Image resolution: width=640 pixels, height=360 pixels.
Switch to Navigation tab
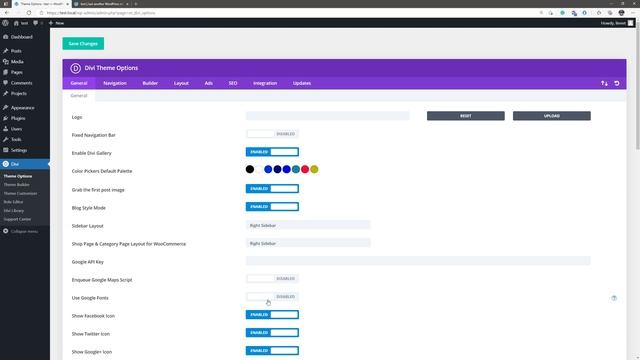(x=115, y=83)
